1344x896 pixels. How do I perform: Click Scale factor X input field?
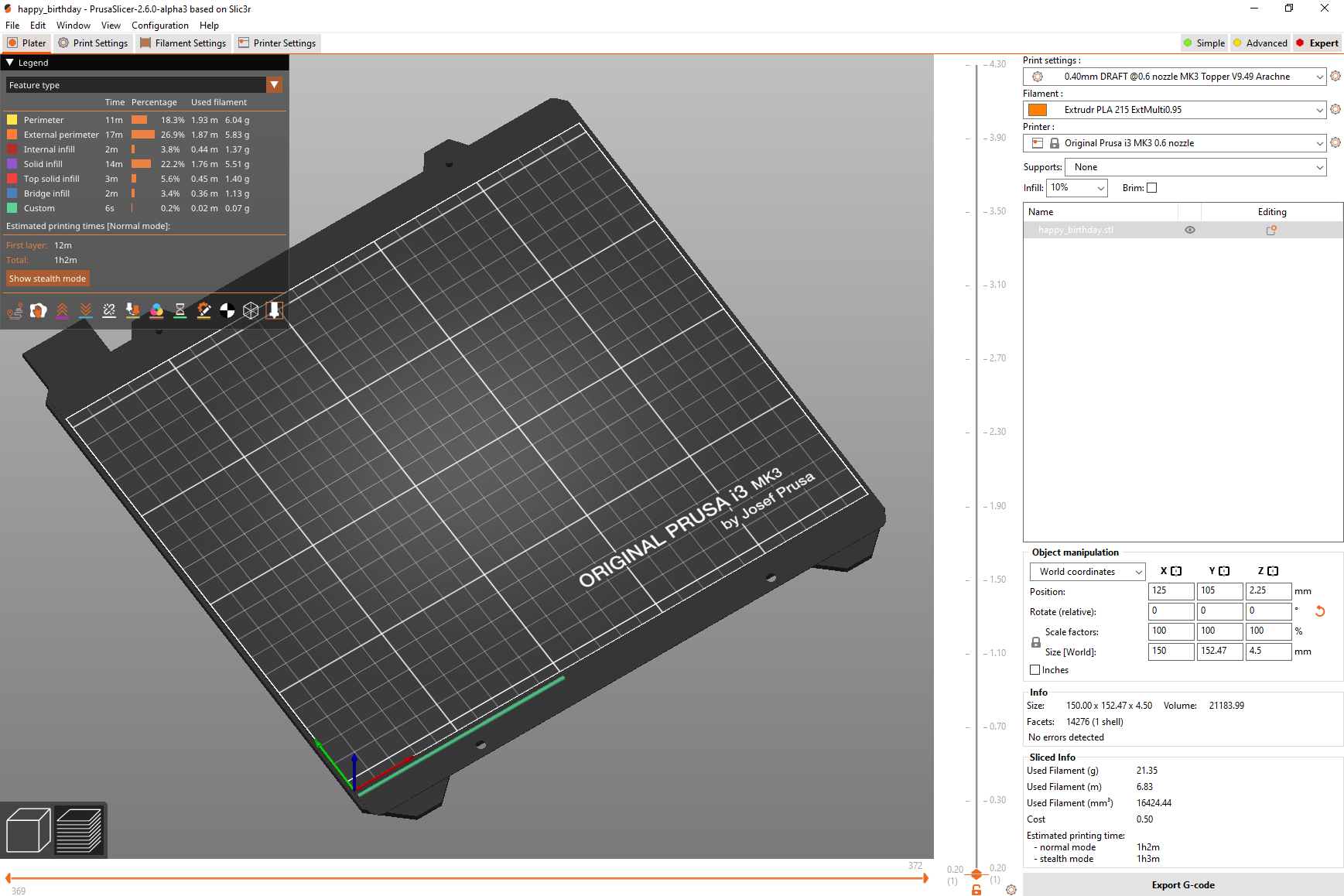1171,631
